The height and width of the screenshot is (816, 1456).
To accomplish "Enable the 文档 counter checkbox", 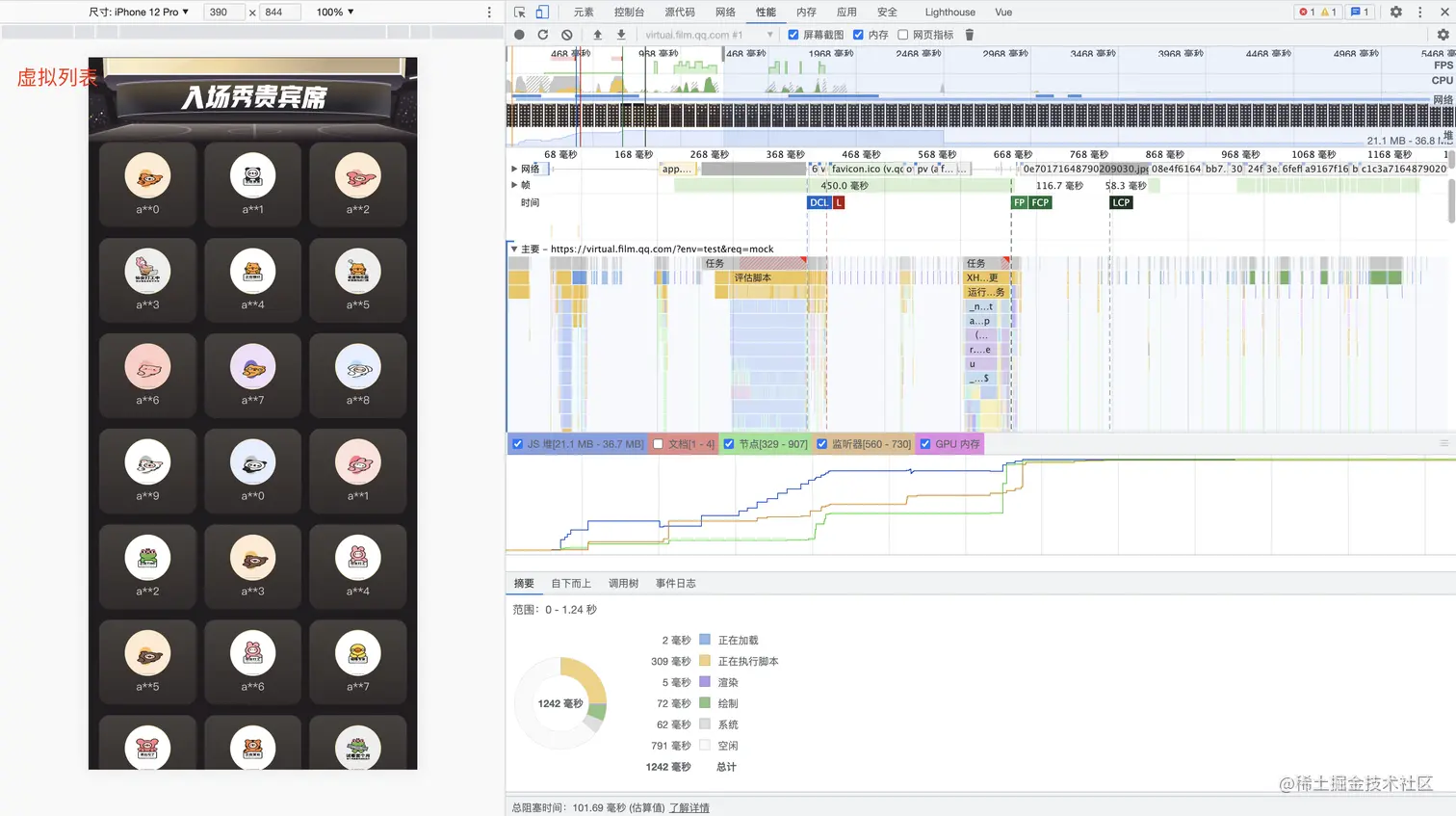I will [659, 444].
